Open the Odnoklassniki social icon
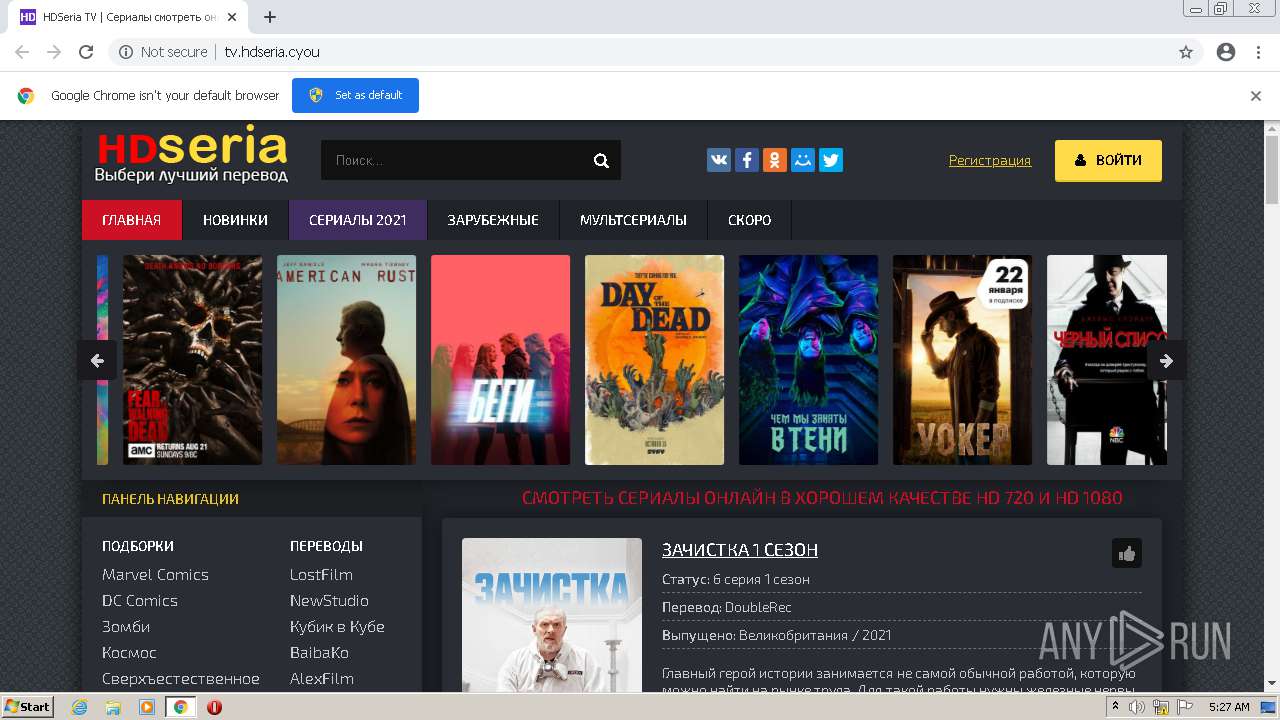 775,160
